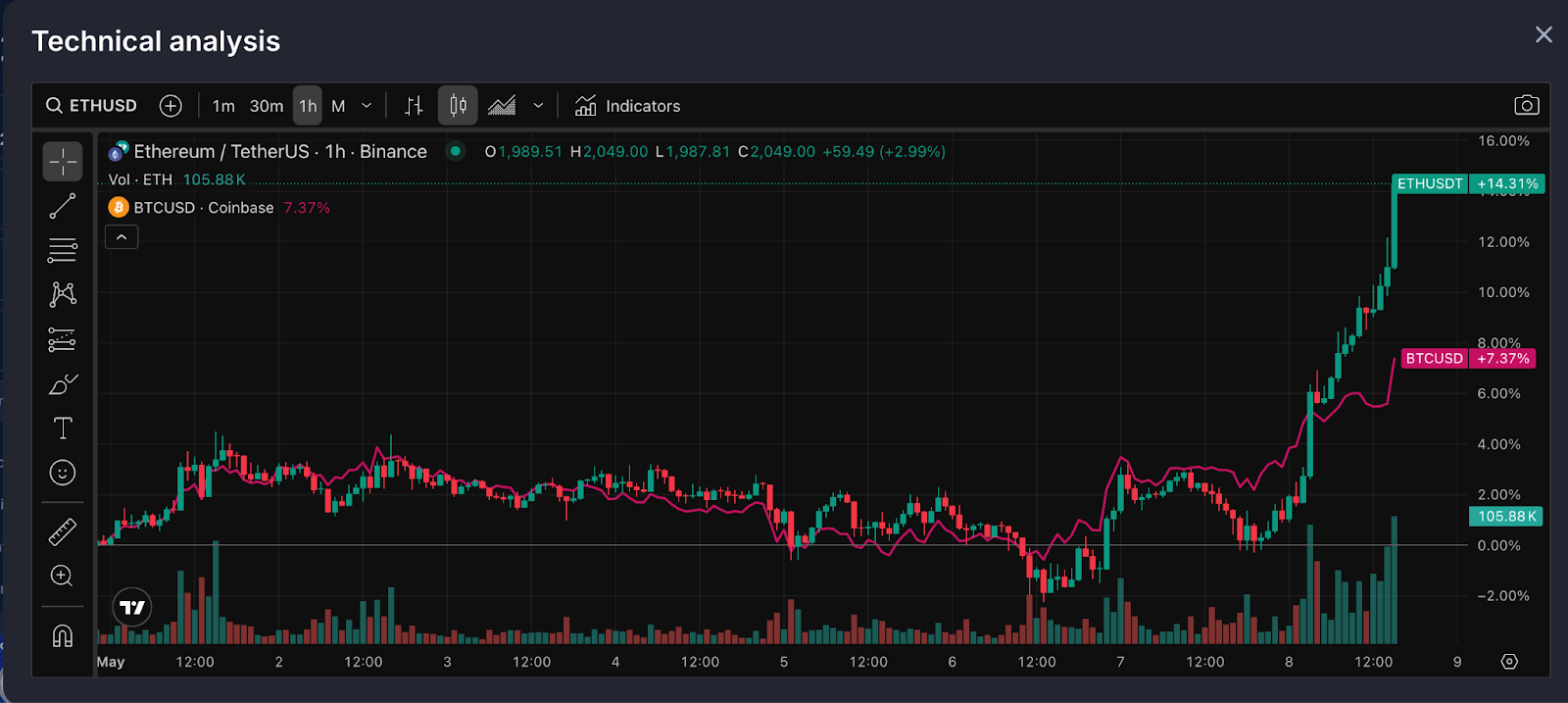Select the area chart style
1568x703 pixels.
(502, 106)
